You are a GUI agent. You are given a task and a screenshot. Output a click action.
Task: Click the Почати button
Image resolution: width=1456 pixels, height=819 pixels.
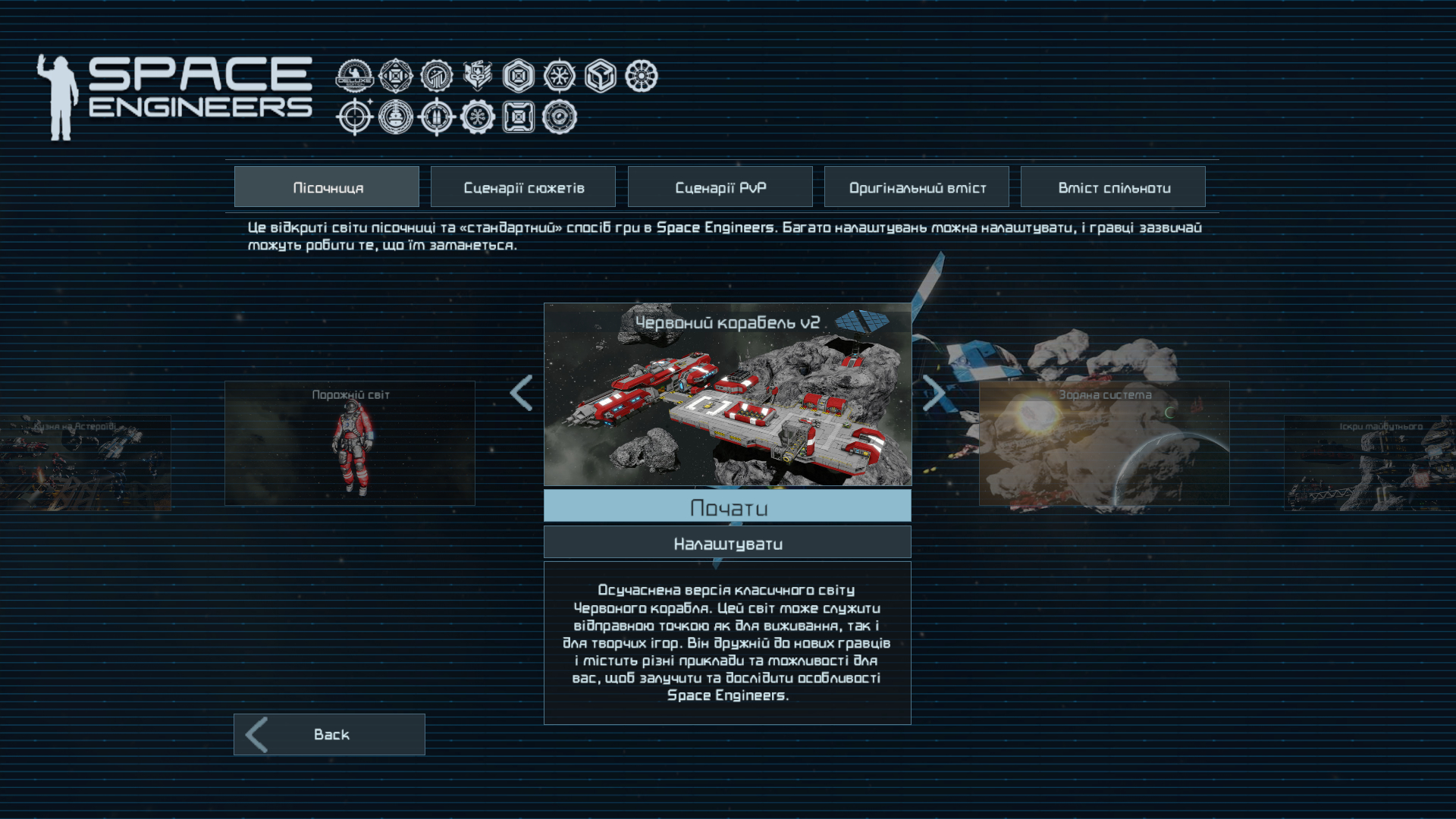(x=727, y=506)
